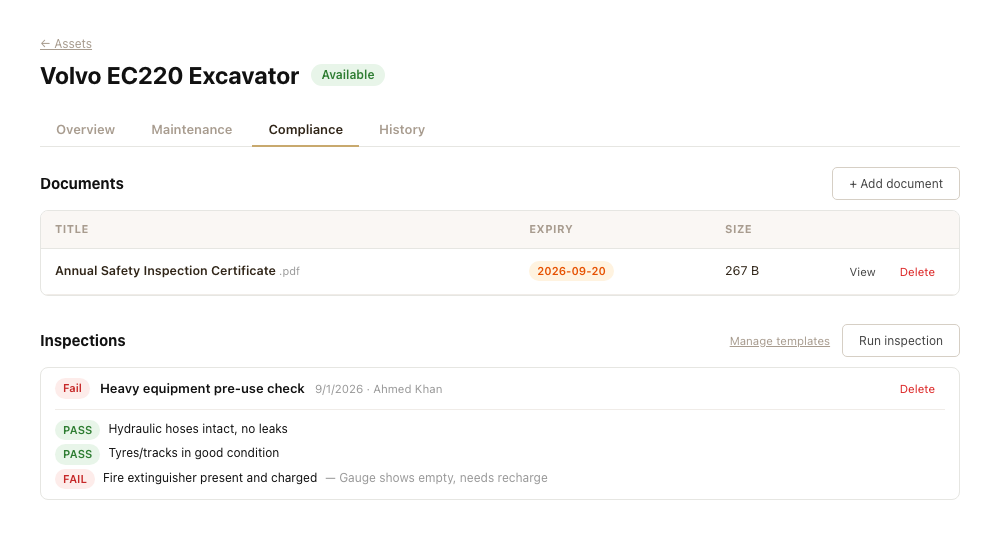The height and width of the screenshot is (533, 1000).
Task: Go back via the Assets link
Action: (66, 43)
